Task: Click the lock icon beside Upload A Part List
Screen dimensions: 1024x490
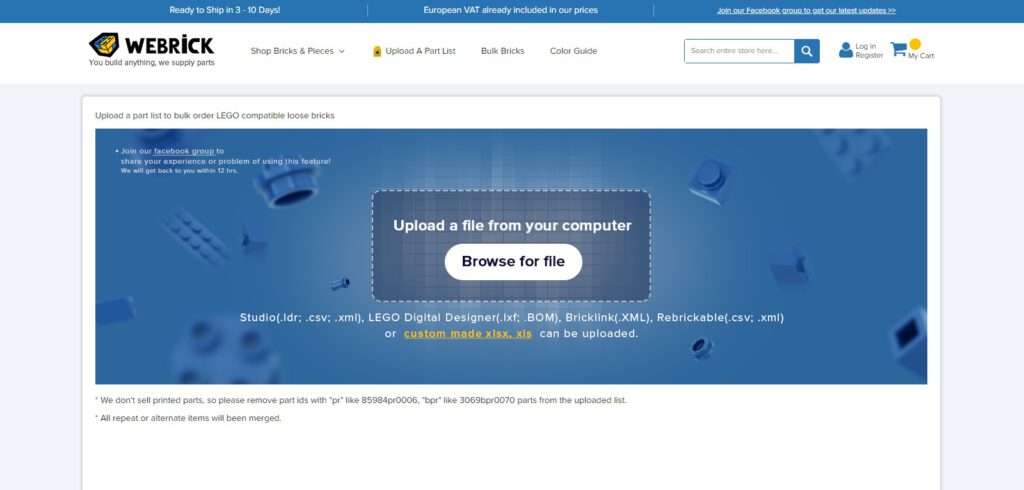Action: tap(377, 51)
